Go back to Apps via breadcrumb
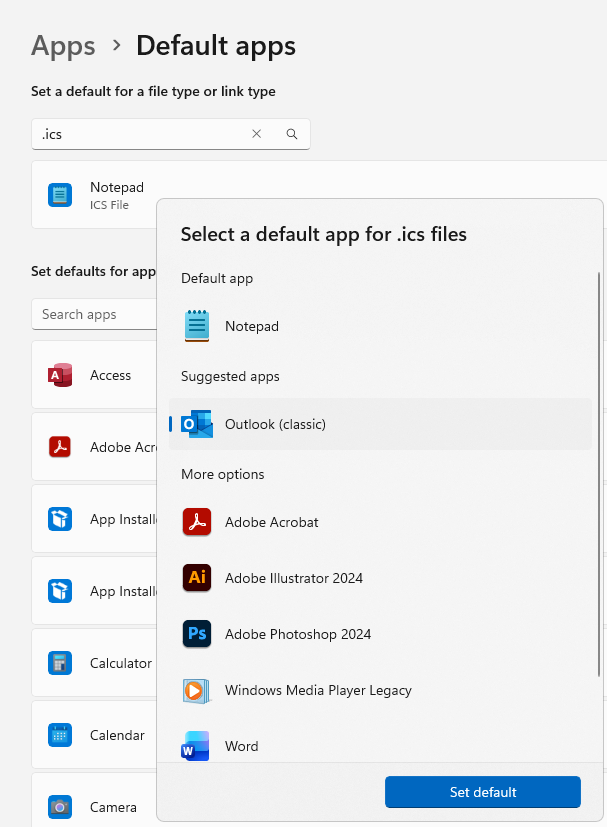The image size is (607, 827). tap(63, 46)
